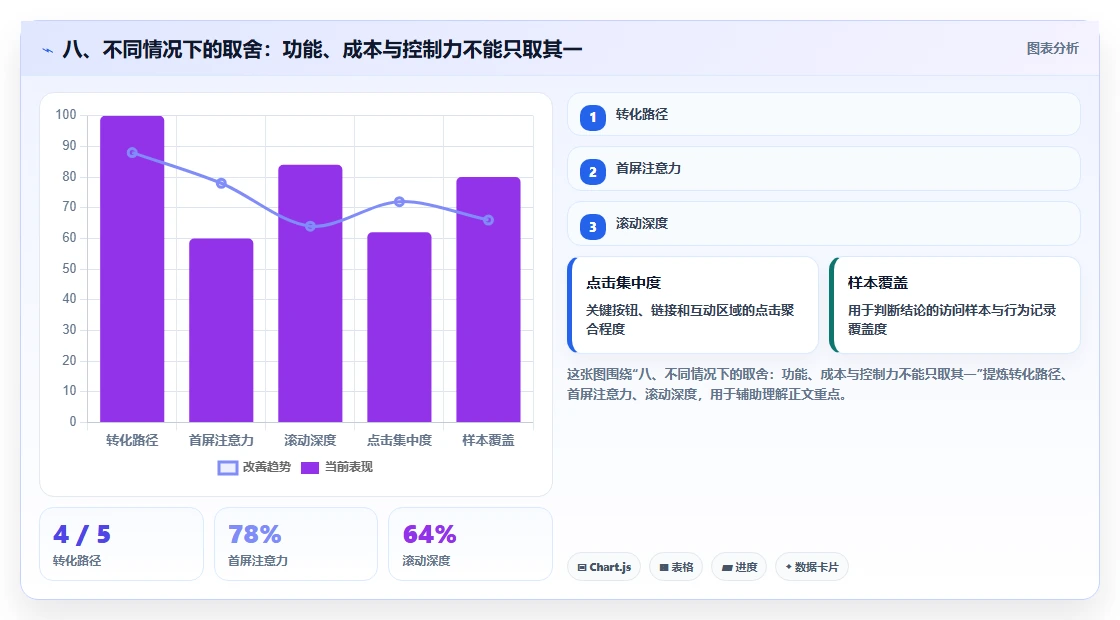Click the 改善趋势 legend label
Screen dimensions: 1120x620
(x=267, y=467)
